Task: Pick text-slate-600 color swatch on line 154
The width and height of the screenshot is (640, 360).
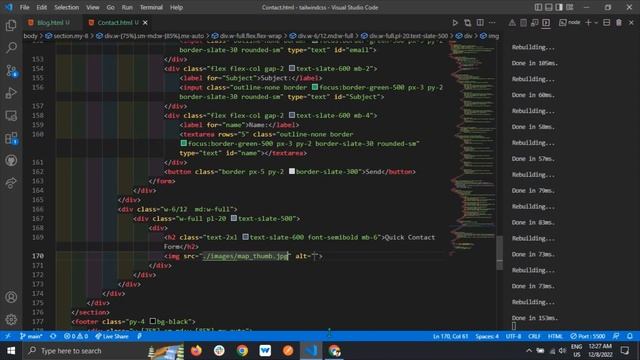Action: pos(292,69)
